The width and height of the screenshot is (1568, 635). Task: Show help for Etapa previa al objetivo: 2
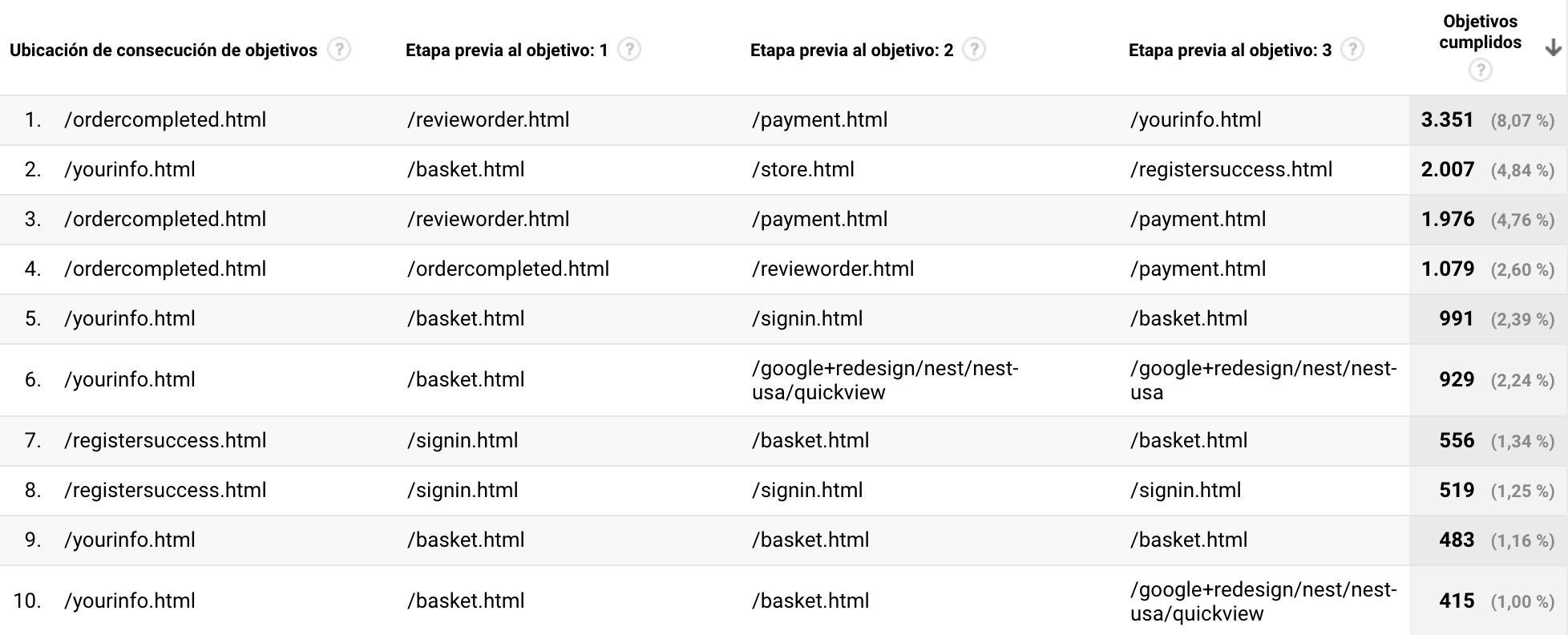[x=974, y=50]
